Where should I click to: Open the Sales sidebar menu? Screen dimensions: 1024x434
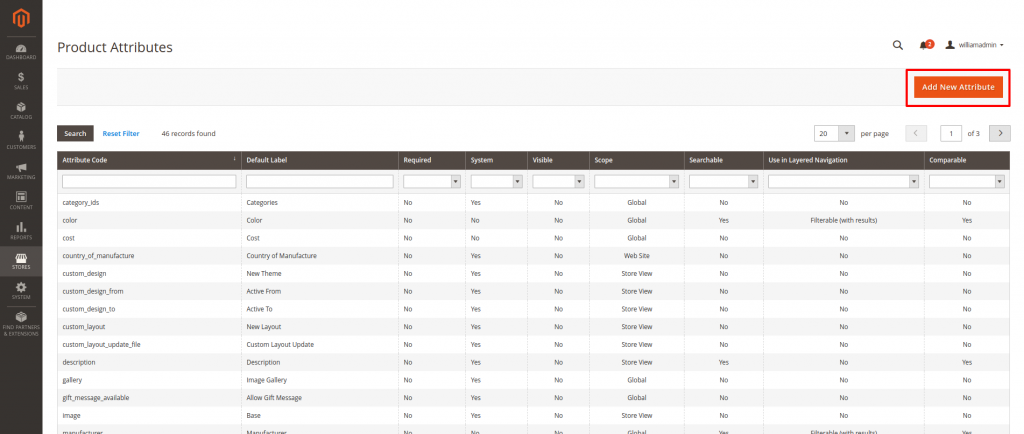[x=20, y=81]
